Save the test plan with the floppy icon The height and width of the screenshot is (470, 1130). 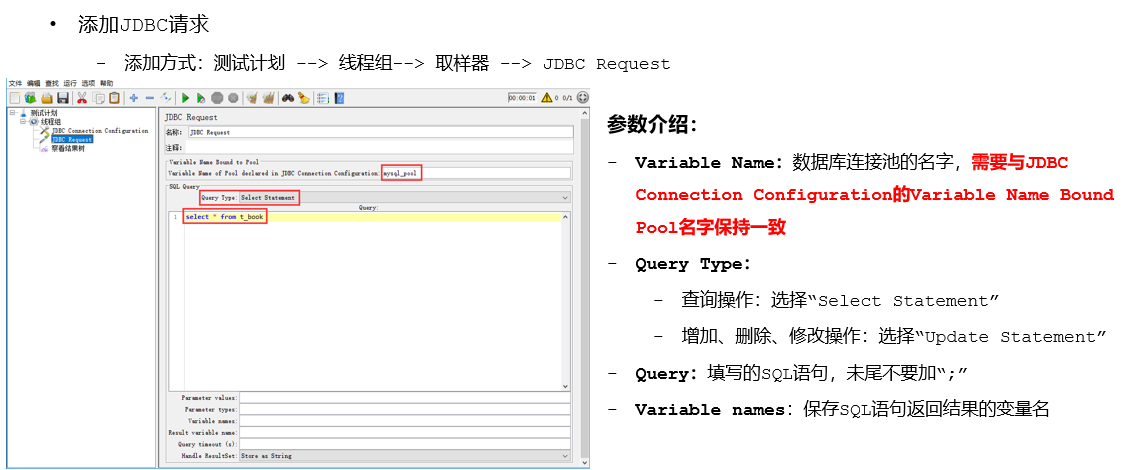click(x=63, y=98)
